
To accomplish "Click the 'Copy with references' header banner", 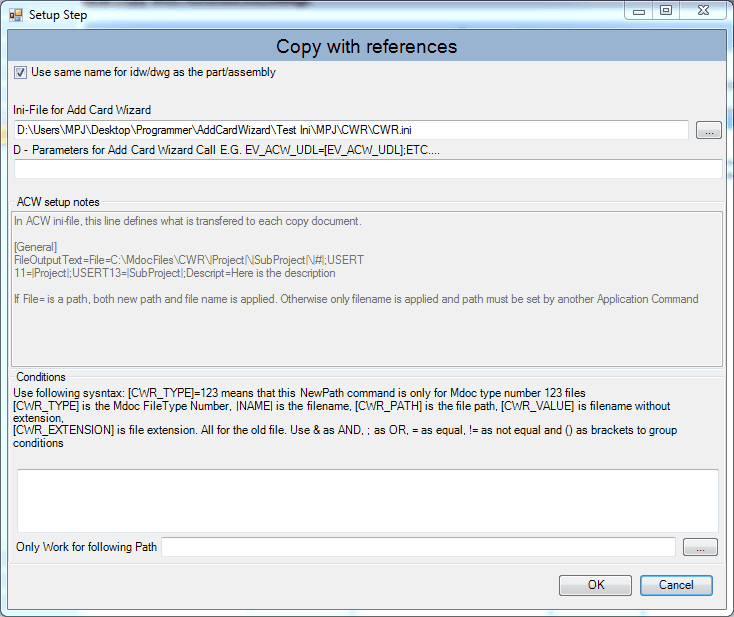I will point(366,47).
